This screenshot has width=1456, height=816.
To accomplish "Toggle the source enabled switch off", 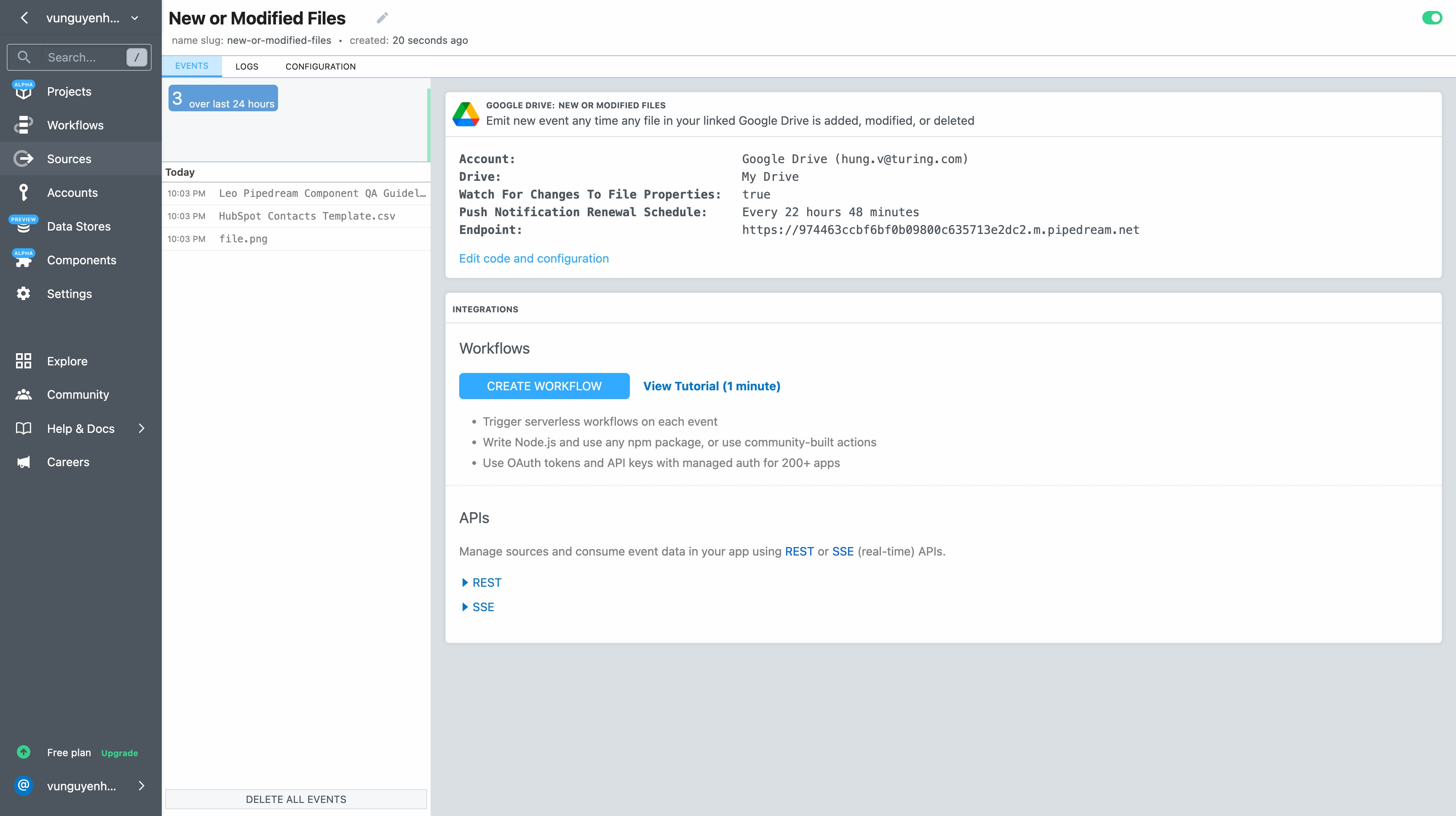I will (1432, 18).
